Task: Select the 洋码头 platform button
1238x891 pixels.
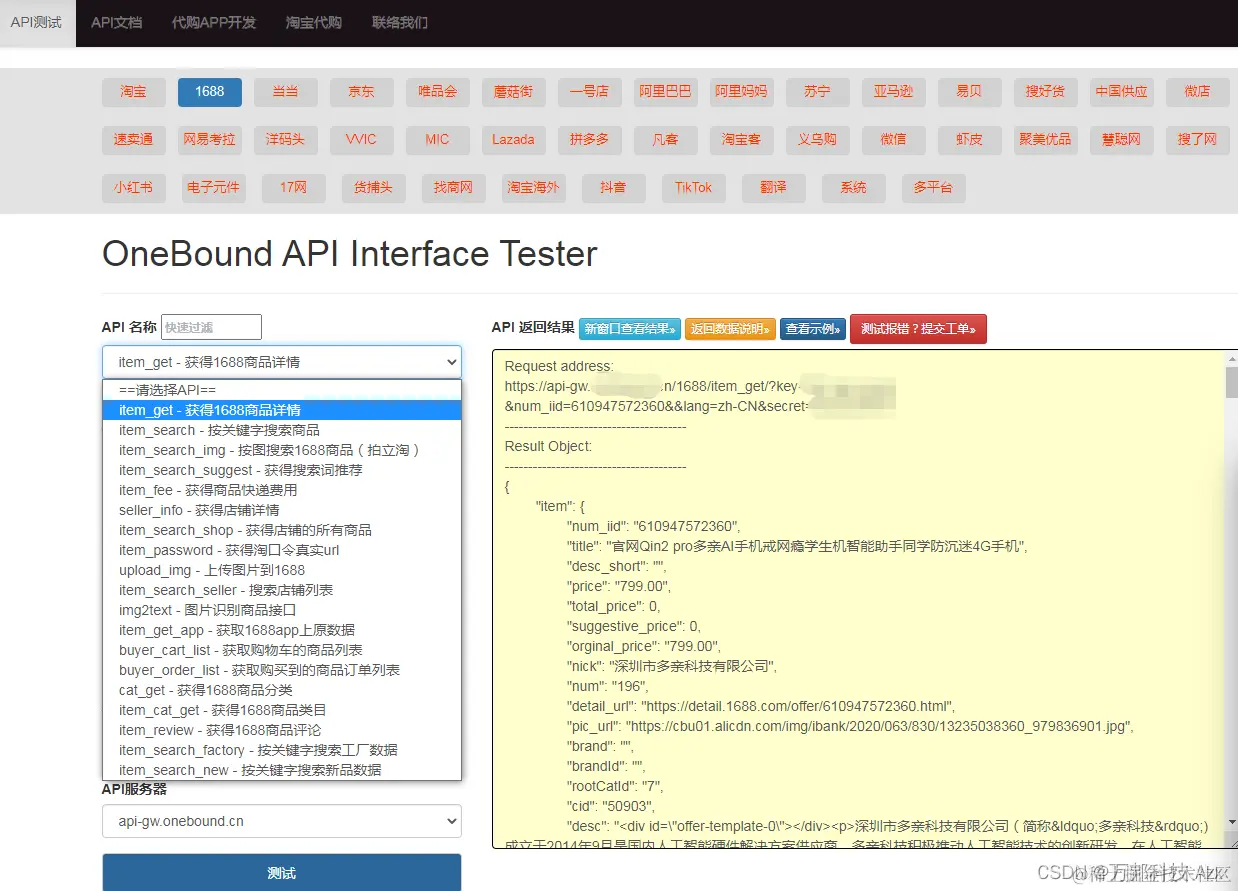Action: click(x=285, y=139)
